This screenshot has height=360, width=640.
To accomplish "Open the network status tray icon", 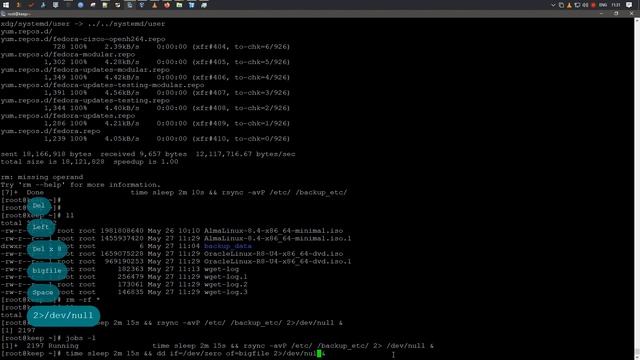I will pyautogui.click(x=577, y=5).
